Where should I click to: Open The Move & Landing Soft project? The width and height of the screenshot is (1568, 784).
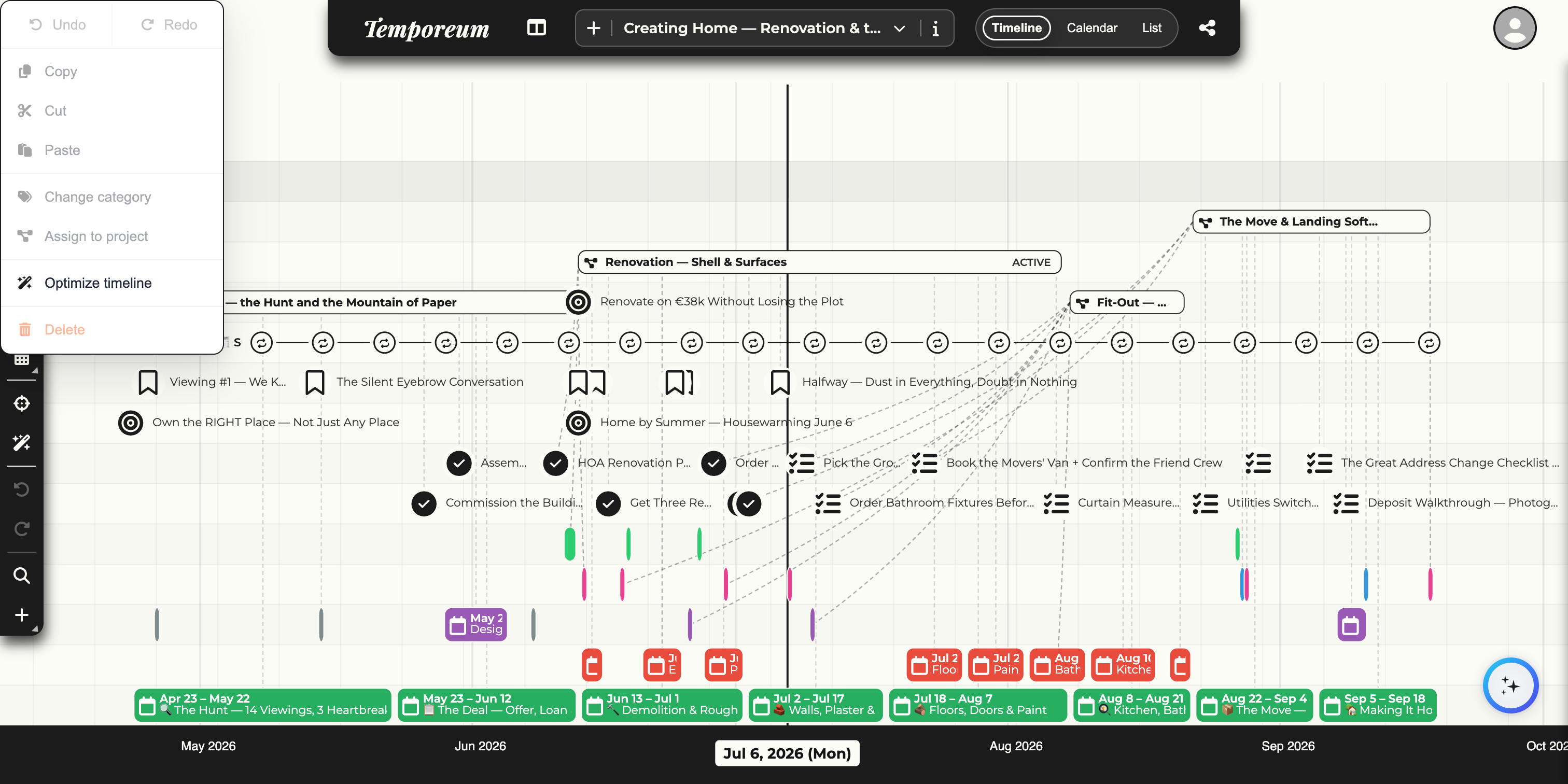click(x=1311, y=221)
